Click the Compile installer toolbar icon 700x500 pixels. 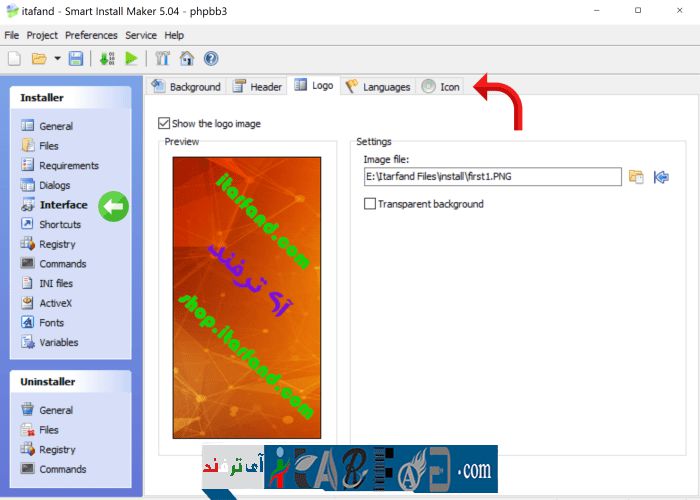coord(107,59)
